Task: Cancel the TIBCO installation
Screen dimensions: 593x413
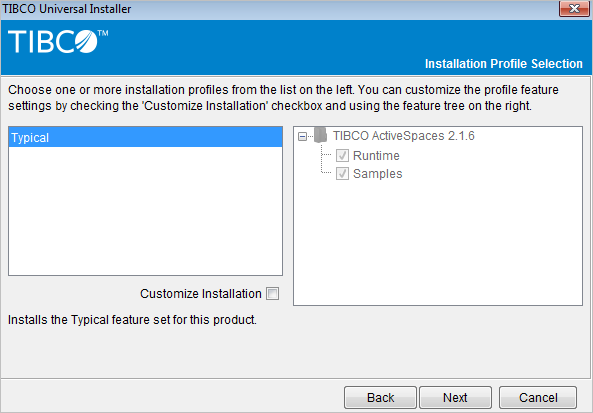Action: pyautogui.click(x=538, y=397)
